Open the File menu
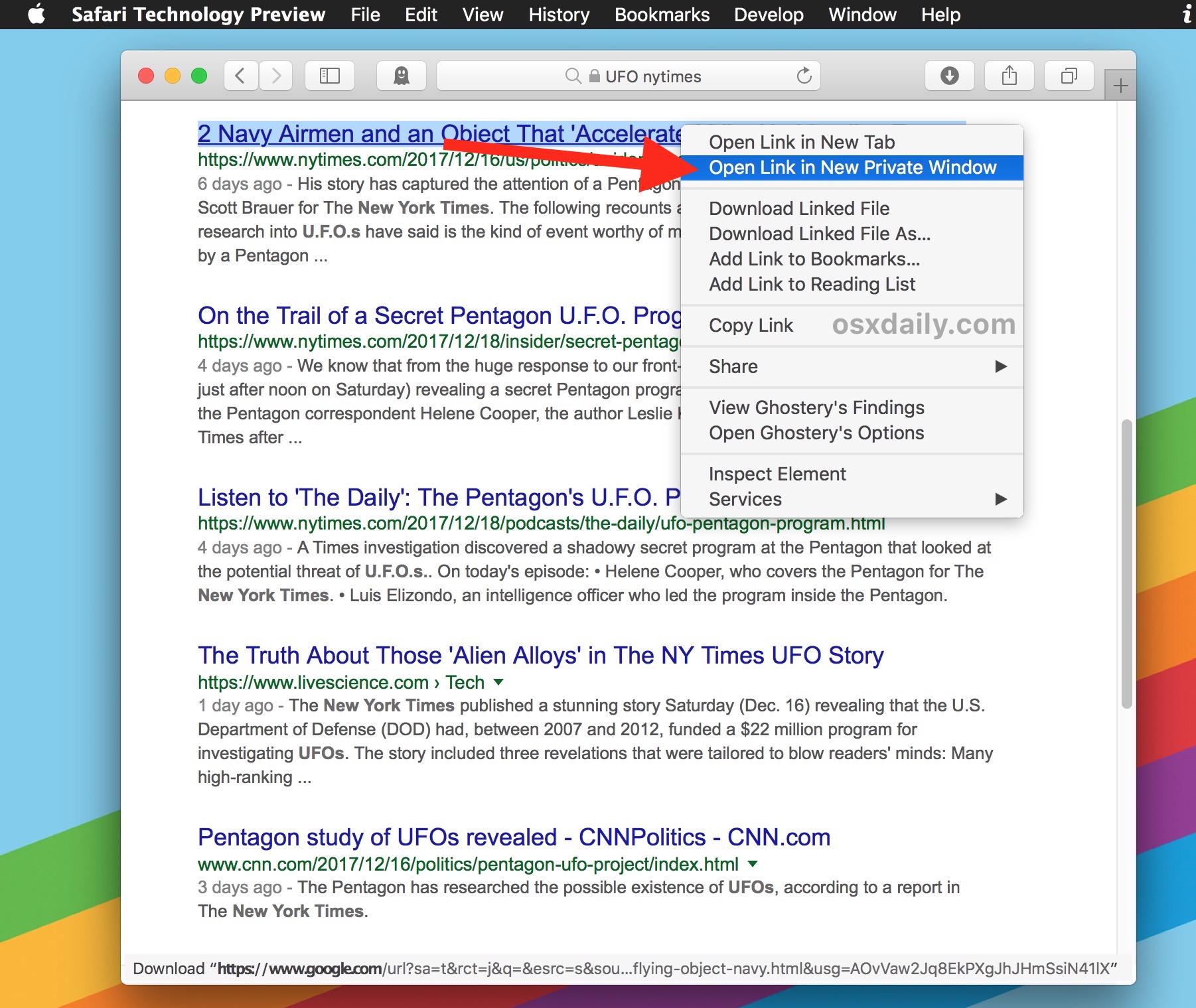Image resolution: width=1196 pixels, height=1008 pixels. pos(365,14)
